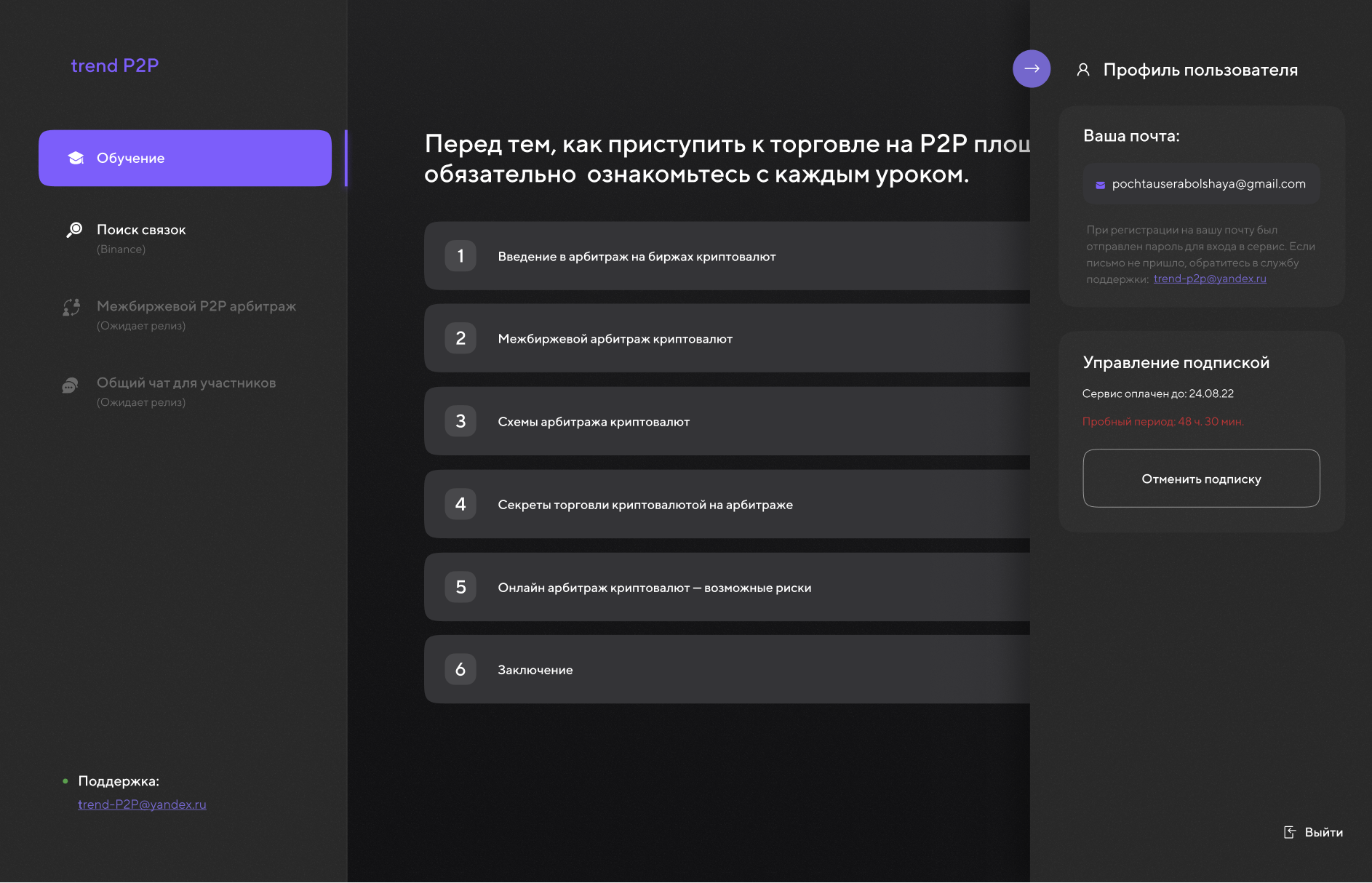Open lesson Секреты торговли криптовалютой на арбитраже

pyautogui.click(x=727, y=504)
